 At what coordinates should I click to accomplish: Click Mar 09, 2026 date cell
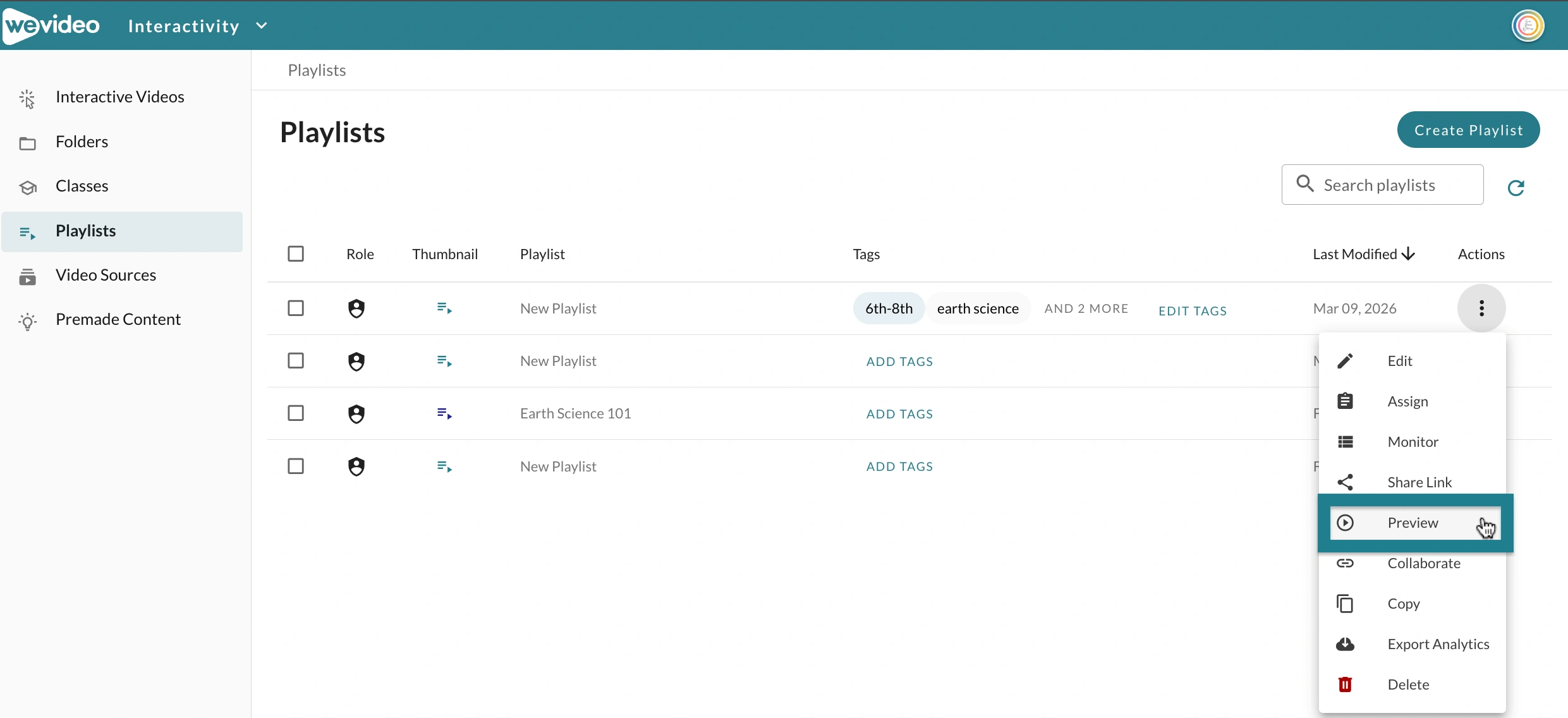(1354, 308)
